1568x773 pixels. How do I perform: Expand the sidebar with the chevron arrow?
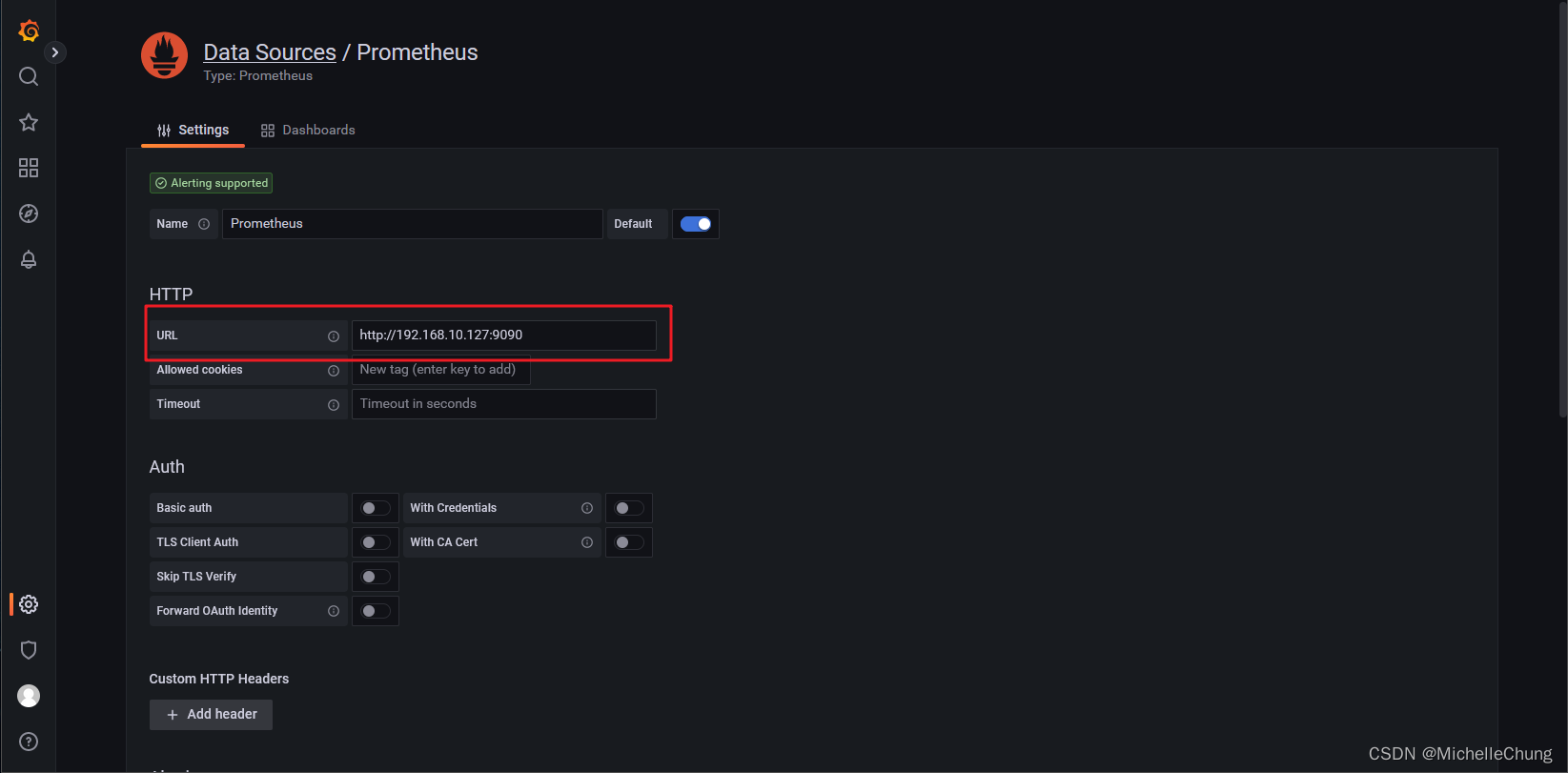coord(55,52)
